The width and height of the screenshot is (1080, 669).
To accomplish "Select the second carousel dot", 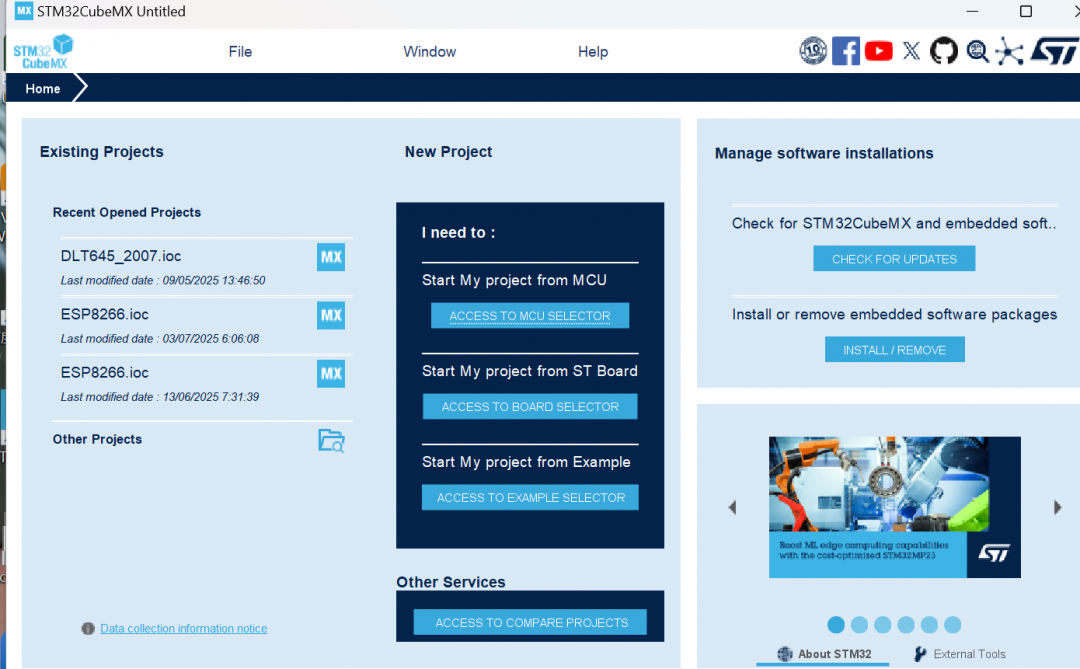I will point(860,625).
